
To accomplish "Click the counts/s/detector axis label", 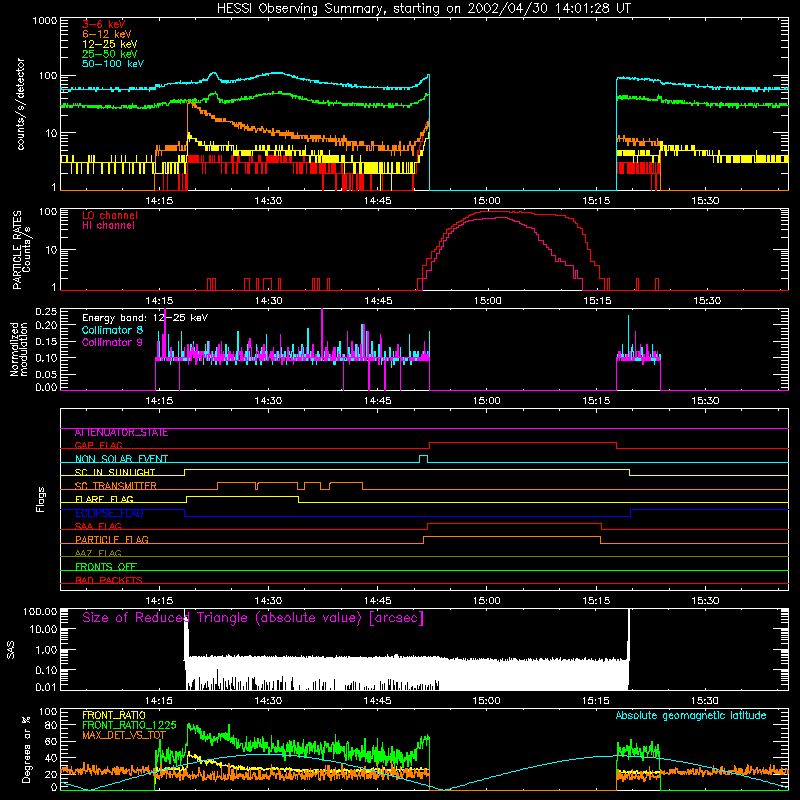I will pyautogui.click(x=20, y=104).
